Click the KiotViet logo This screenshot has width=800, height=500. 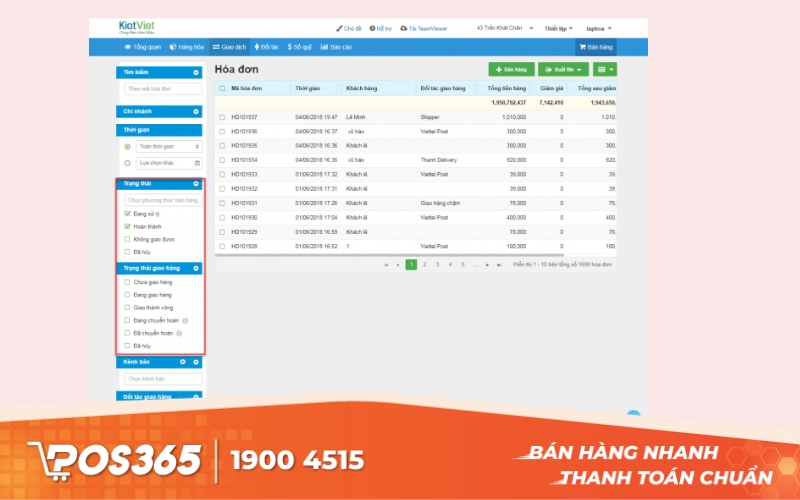tap(136, 28)
